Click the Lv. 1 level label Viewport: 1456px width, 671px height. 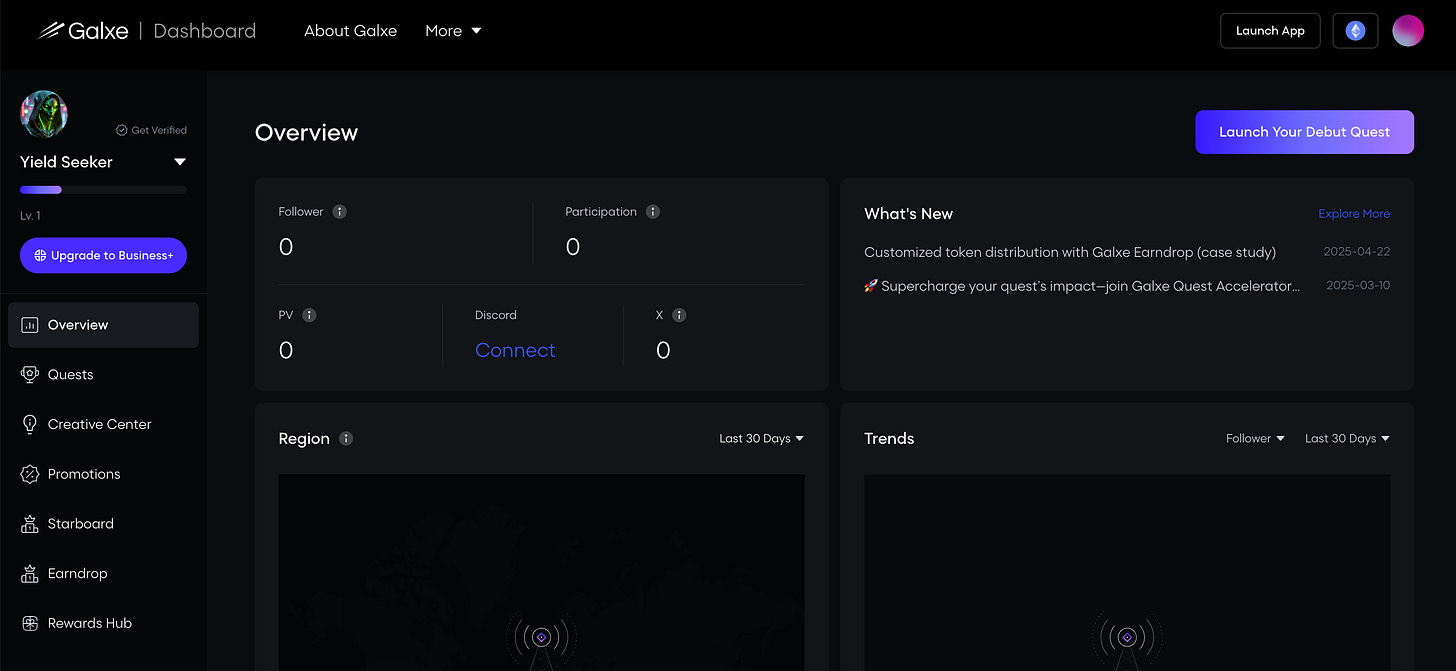coord(30,216)
